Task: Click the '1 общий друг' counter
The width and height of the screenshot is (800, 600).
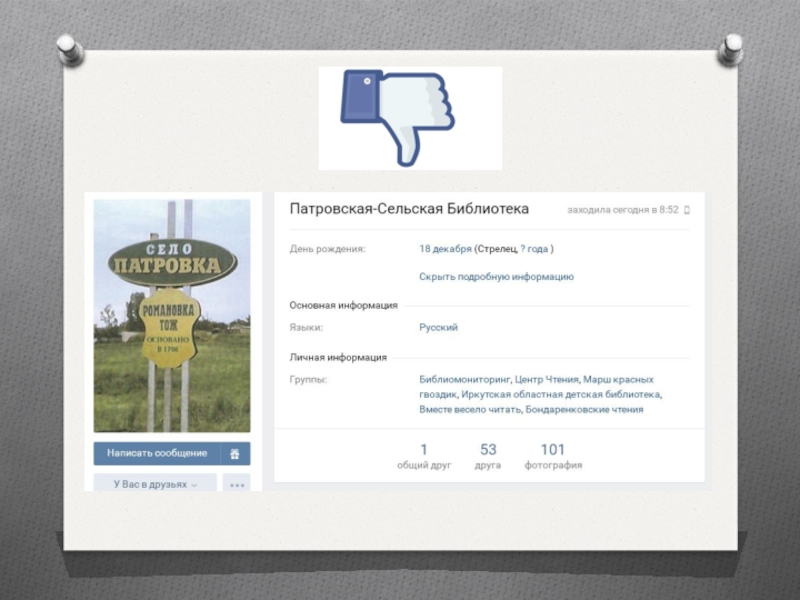Action: click(x=424, y=456)
